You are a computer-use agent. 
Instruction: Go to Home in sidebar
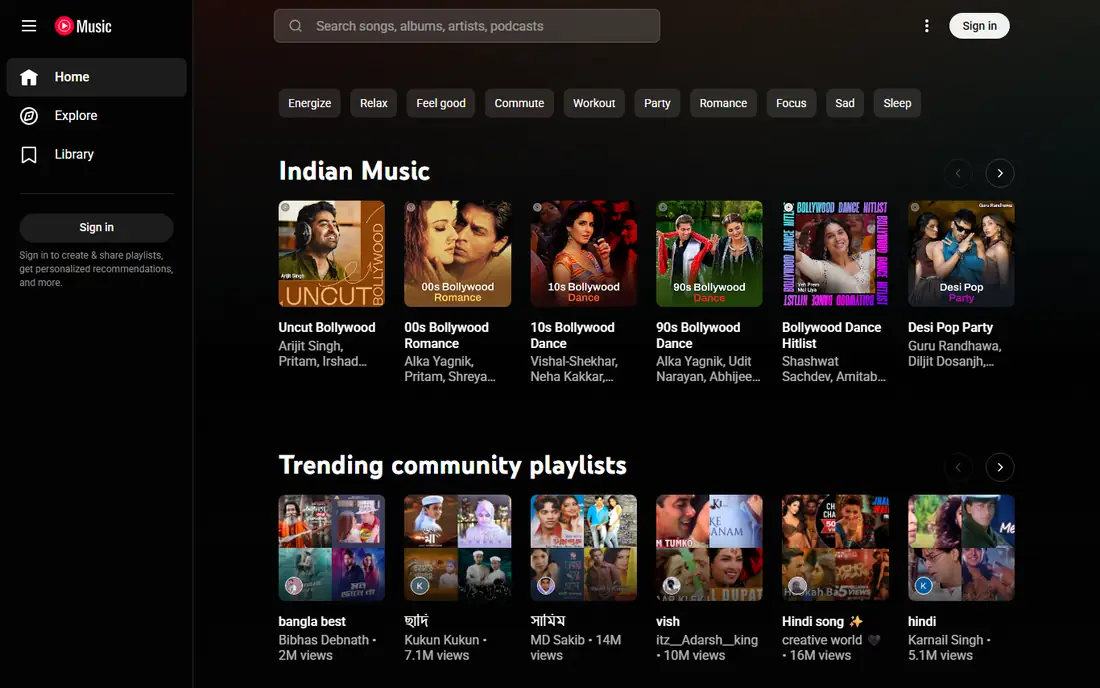coord(96,77)
